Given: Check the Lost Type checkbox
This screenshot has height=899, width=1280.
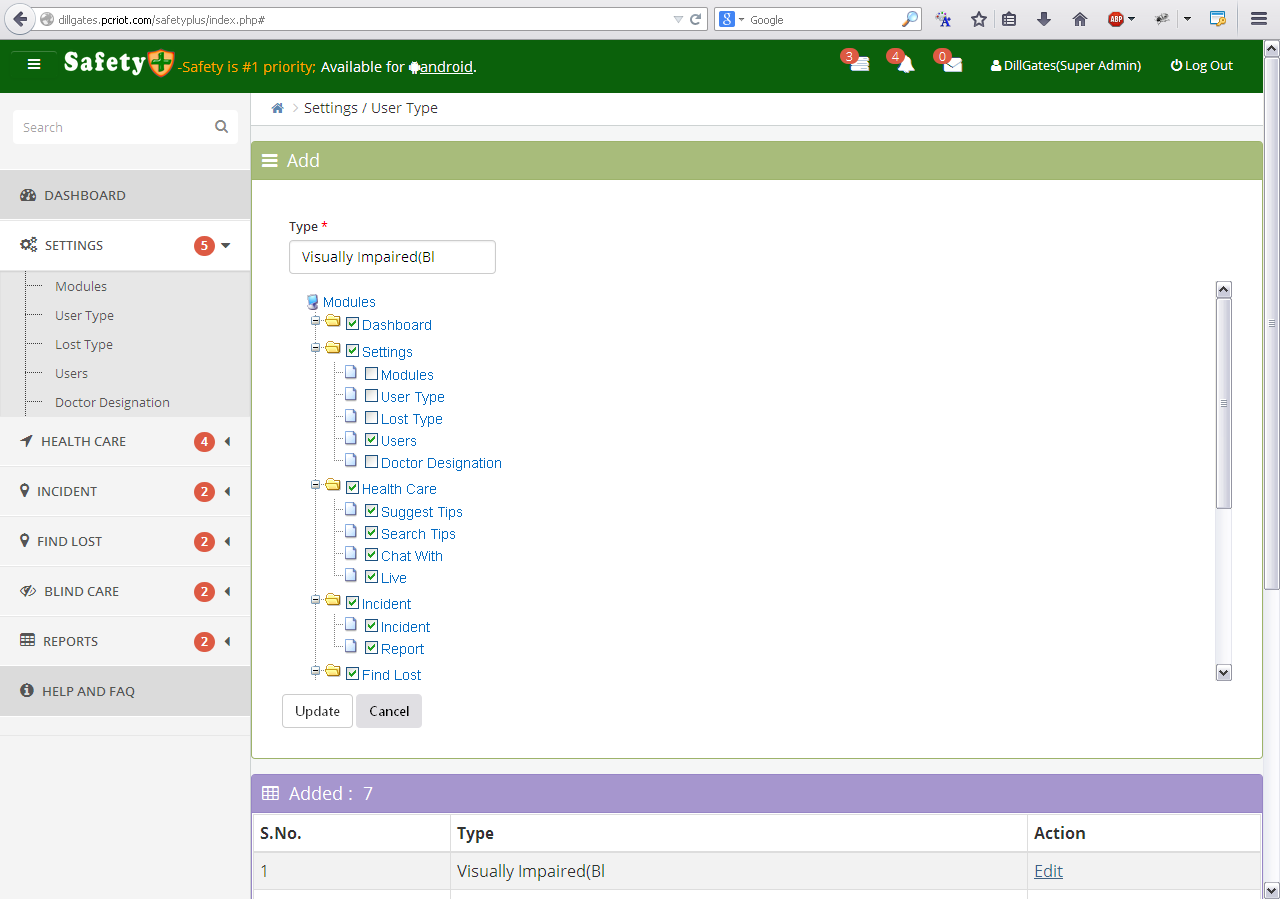Looking at the screenshot, I should point(371,418).
